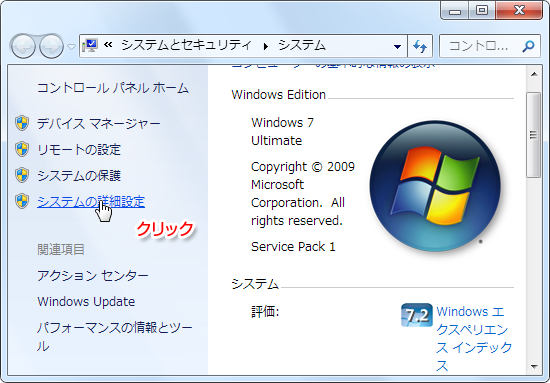The width and height of the screenshot is (550, 383).
Task: Open システムの詳細設定 link
Action: tap(91, 202)
